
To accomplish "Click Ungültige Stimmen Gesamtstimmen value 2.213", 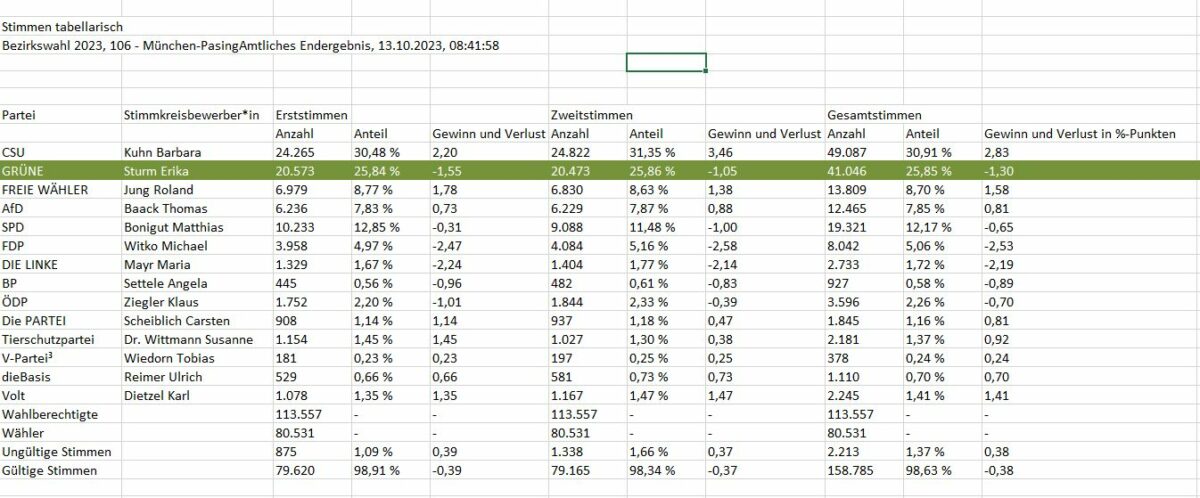I will [x=844, y=452].
